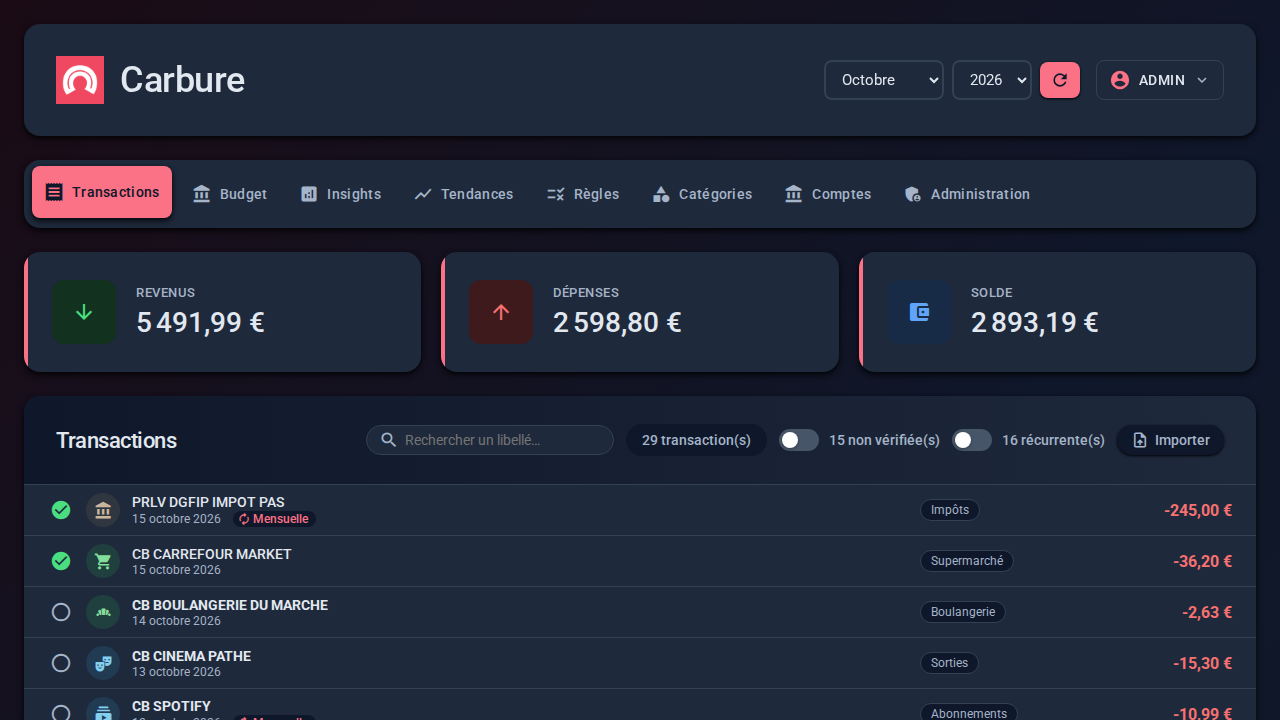
Task: Select the Transactions tab
Action: 102,192
